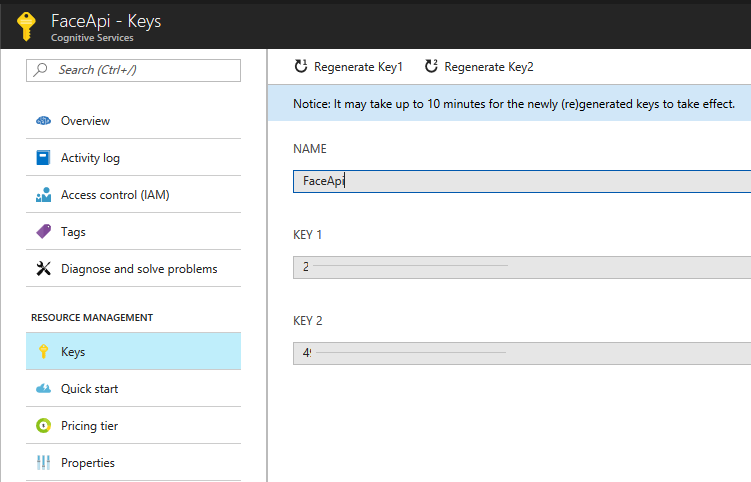The width and height of the screenshot is (751, 482).
Task: Click the Properties sliders icon
Action: (x=43, y=462)
